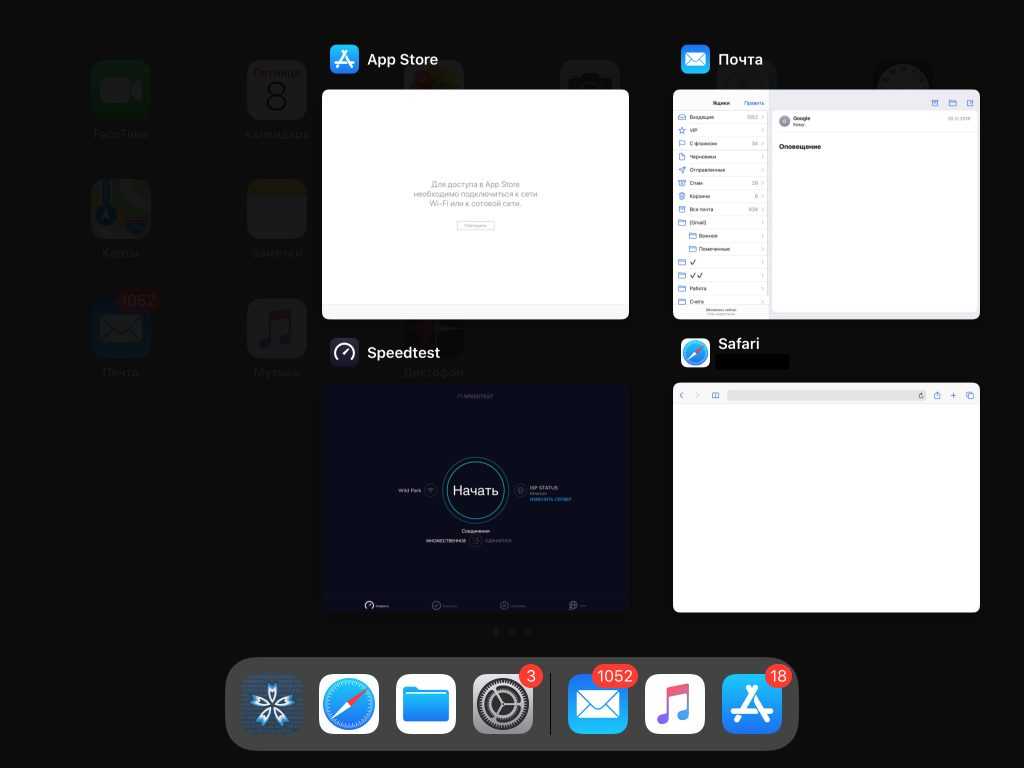Open the Черновики drafts row in Mail

pyautogui.click(x=721, y=157)
